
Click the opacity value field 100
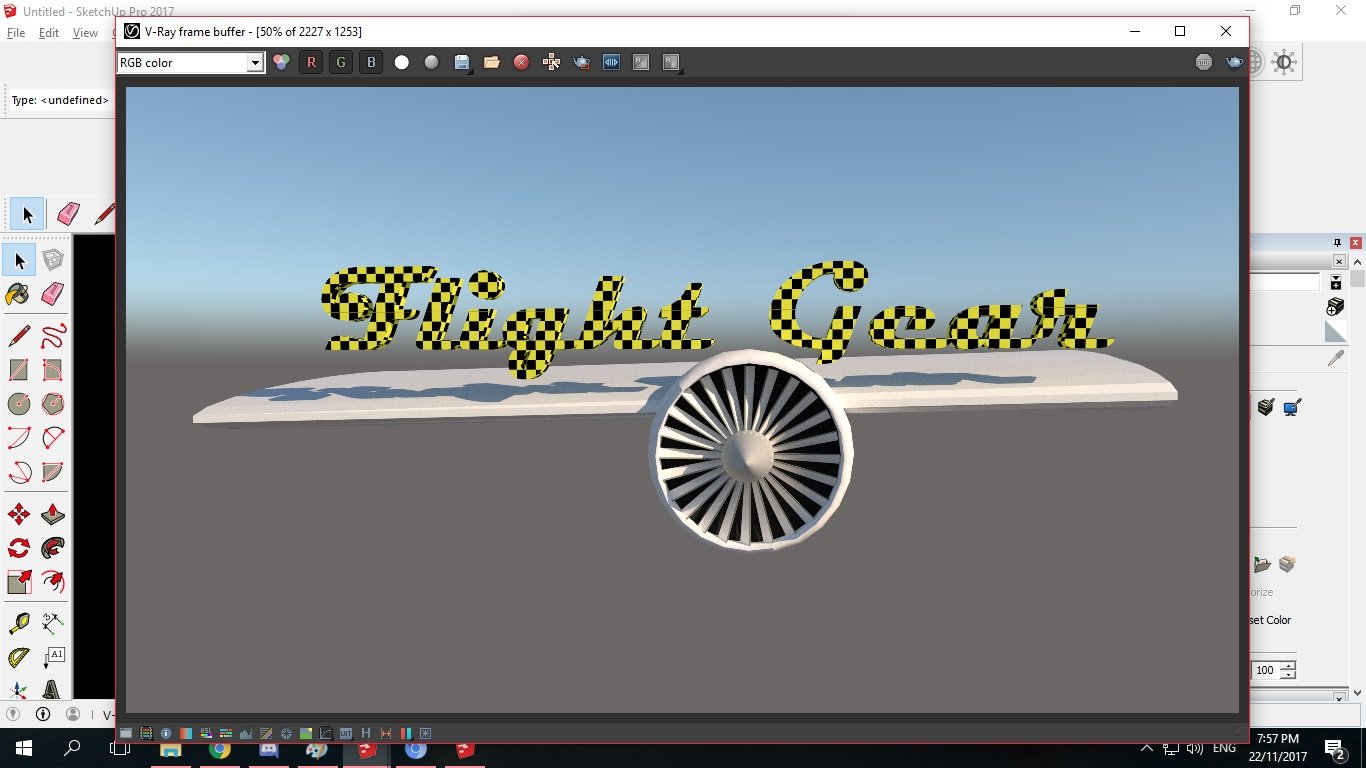coord(1265,670)
